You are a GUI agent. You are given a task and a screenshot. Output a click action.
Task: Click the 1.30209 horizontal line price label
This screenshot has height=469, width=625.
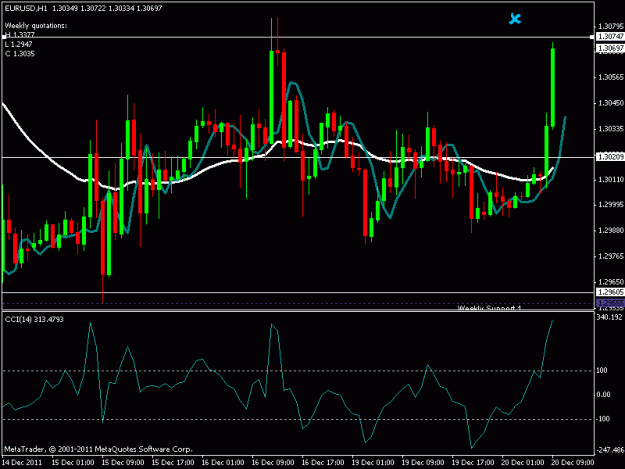(x=611, y=157)
